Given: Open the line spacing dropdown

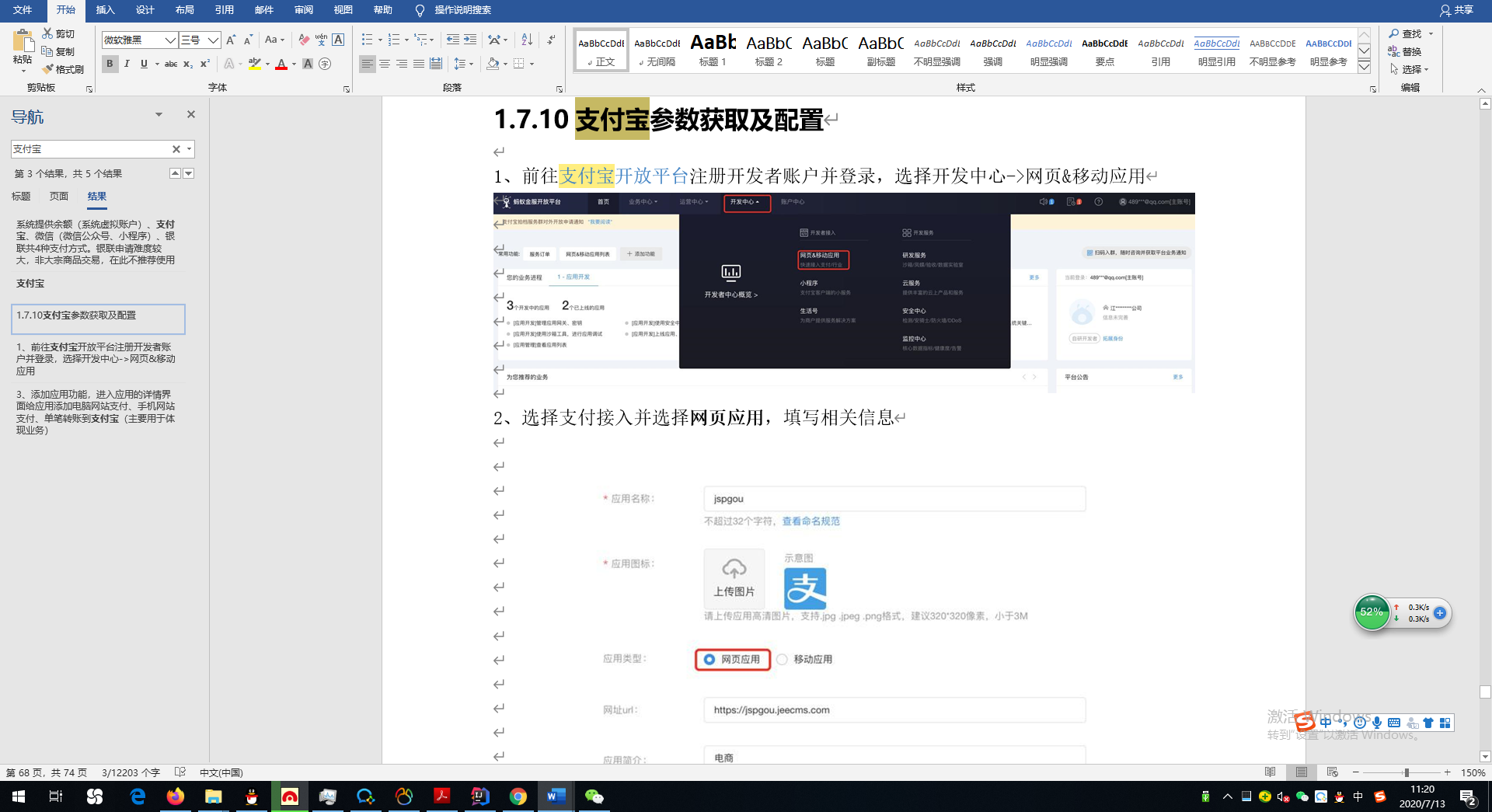Looking at the screenshot, I should coord(471,64).
